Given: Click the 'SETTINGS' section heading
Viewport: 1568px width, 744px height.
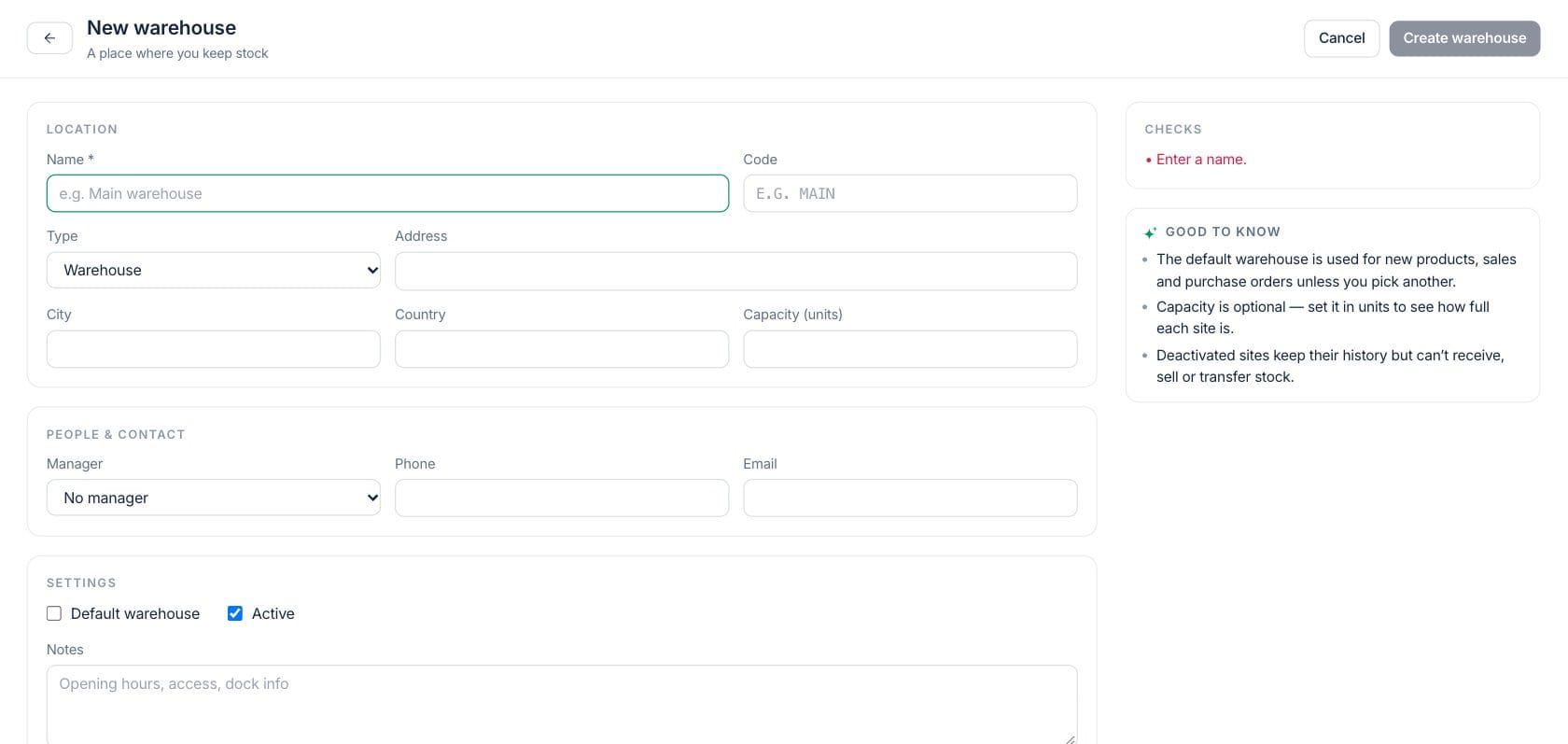Looking at the screenshot, I should [81, 583].
